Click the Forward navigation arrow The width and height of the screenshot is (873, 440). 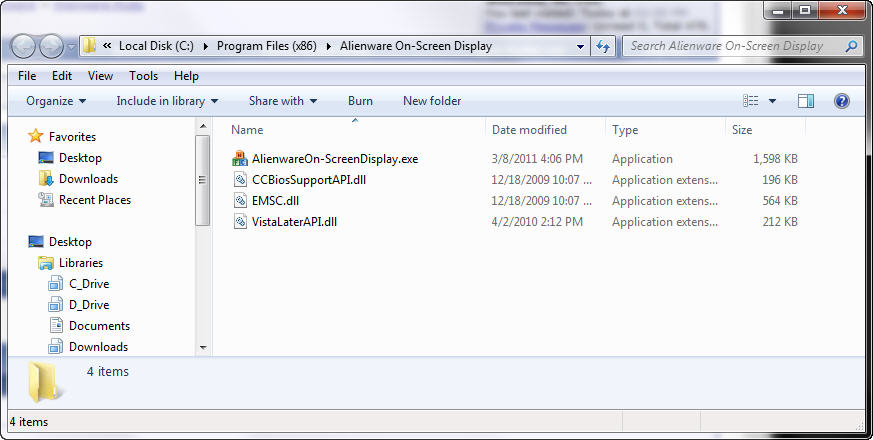point(52,47)
